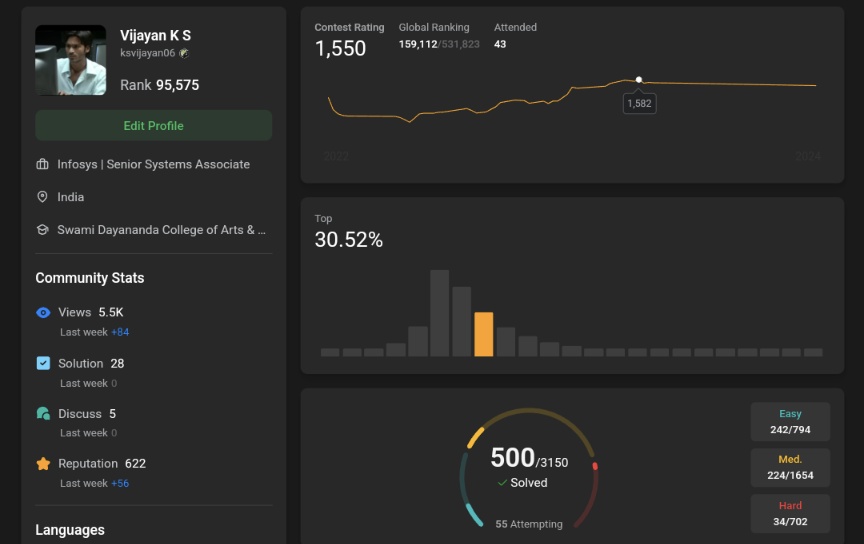Click the +56 reputation last week value
864x544 pixels.
(120, 483)
